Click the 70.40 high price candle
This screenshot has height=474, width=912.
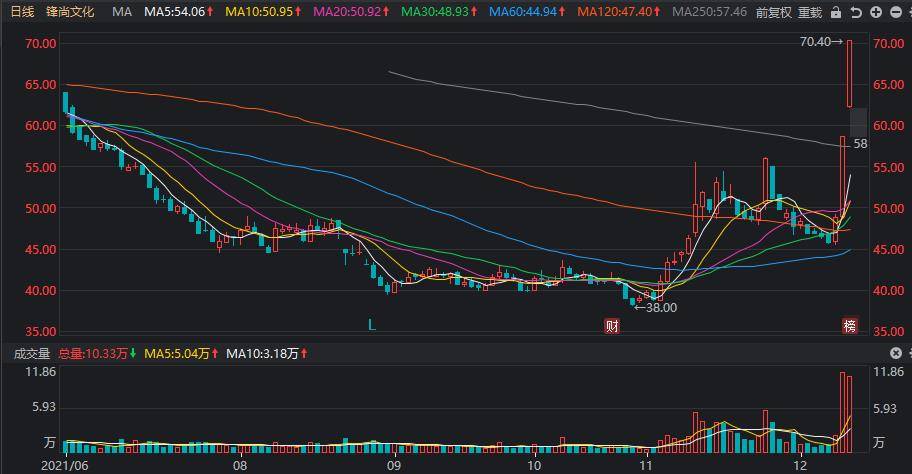[x=849, y=74]
